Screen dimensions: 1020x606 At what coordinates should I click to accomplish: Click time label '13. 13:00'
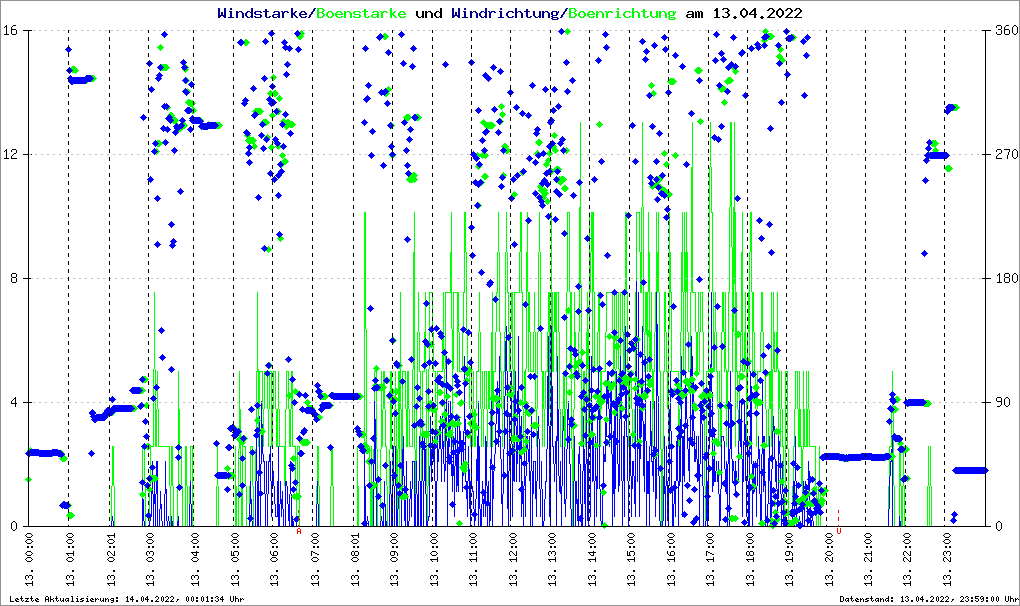(552, 559)
